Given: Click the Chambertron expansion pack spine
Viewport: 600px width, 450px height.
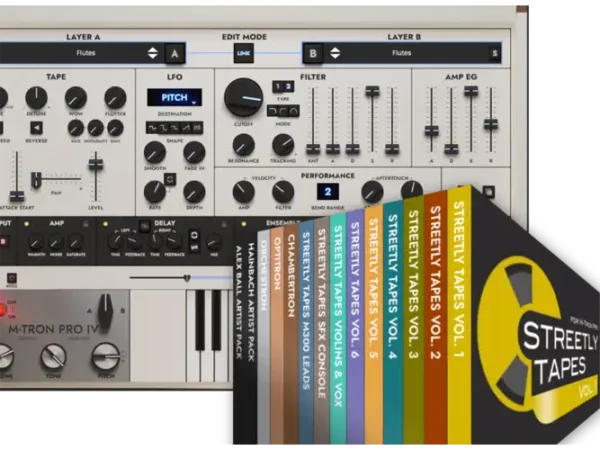Looking at the screenshot, I should (x=291, y=333).
